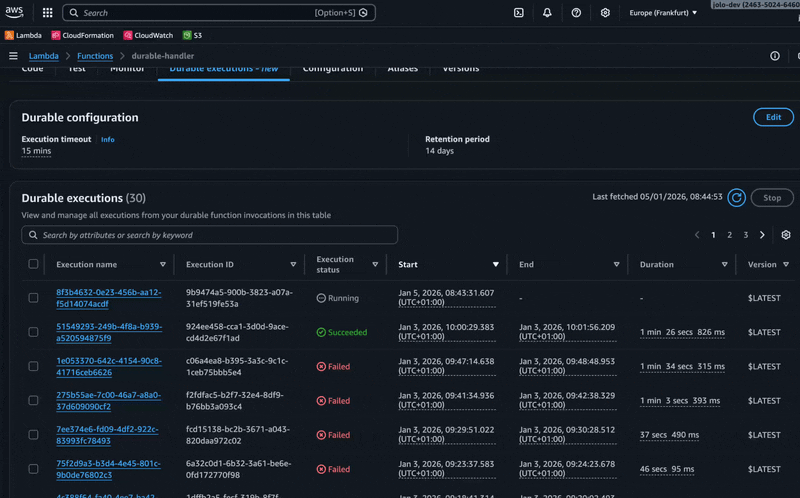Open CloudShell terminal icon in header
The height and width of the screenshot is (498, 800).
[518, 13]
